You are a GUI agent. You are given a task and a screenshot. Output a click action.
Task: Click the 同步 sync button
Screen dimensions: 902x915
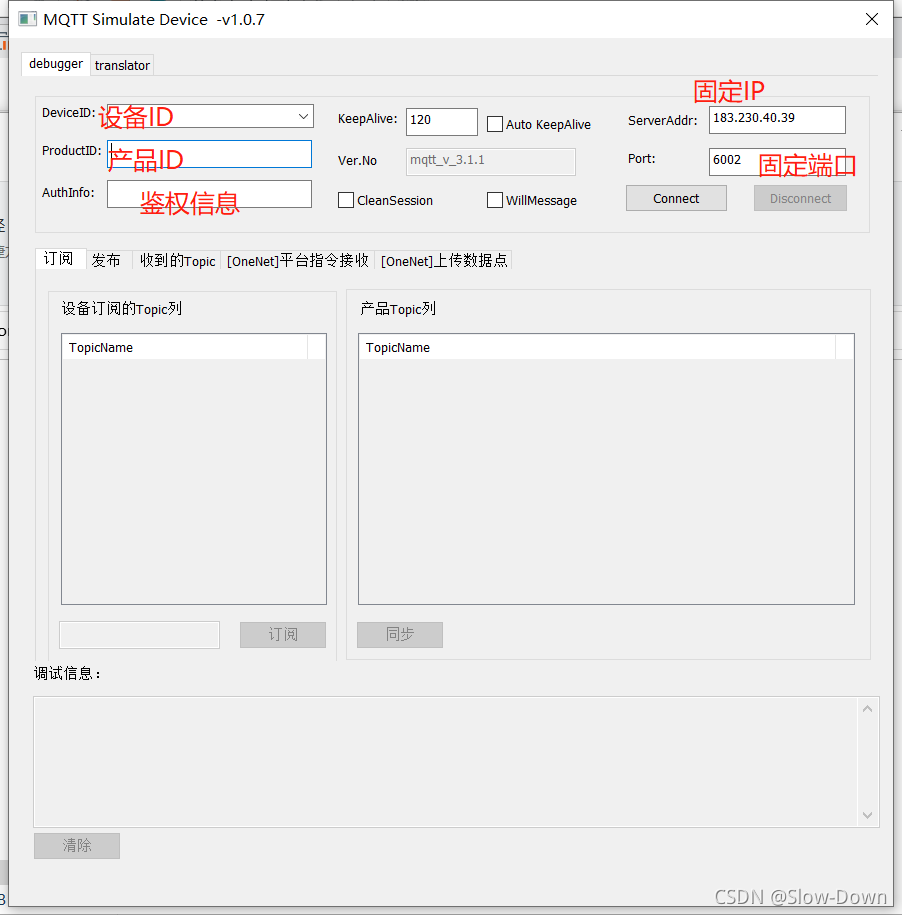pos(399,634)
